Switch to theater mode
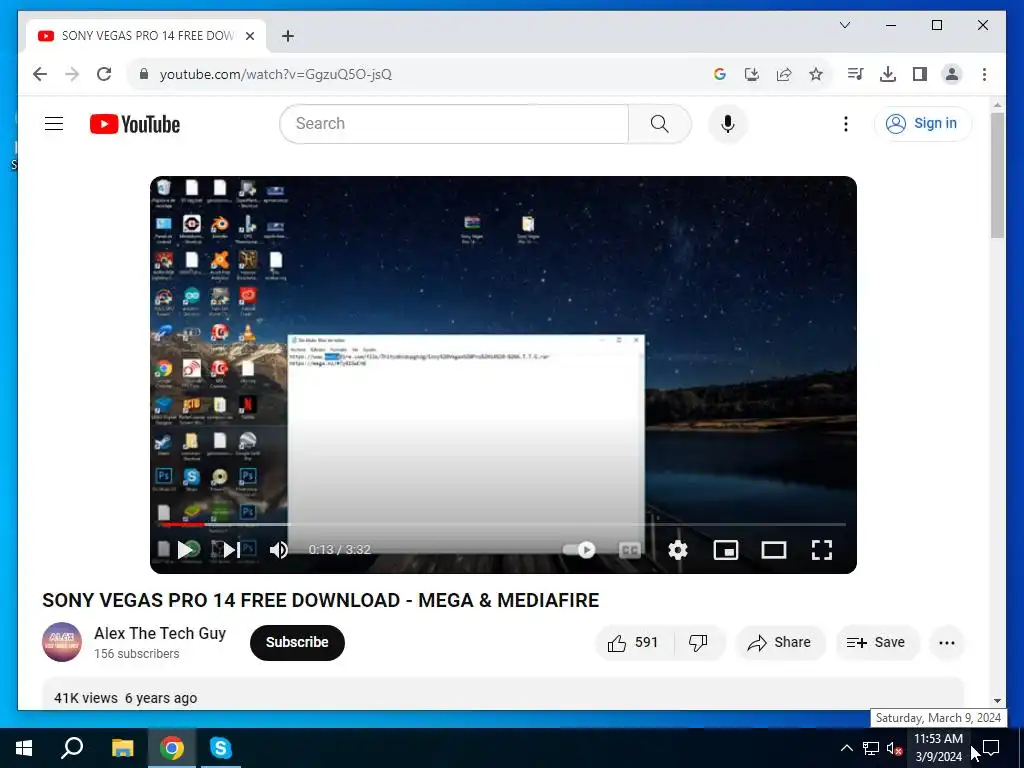1024x768 pixels. coord(774,550)
